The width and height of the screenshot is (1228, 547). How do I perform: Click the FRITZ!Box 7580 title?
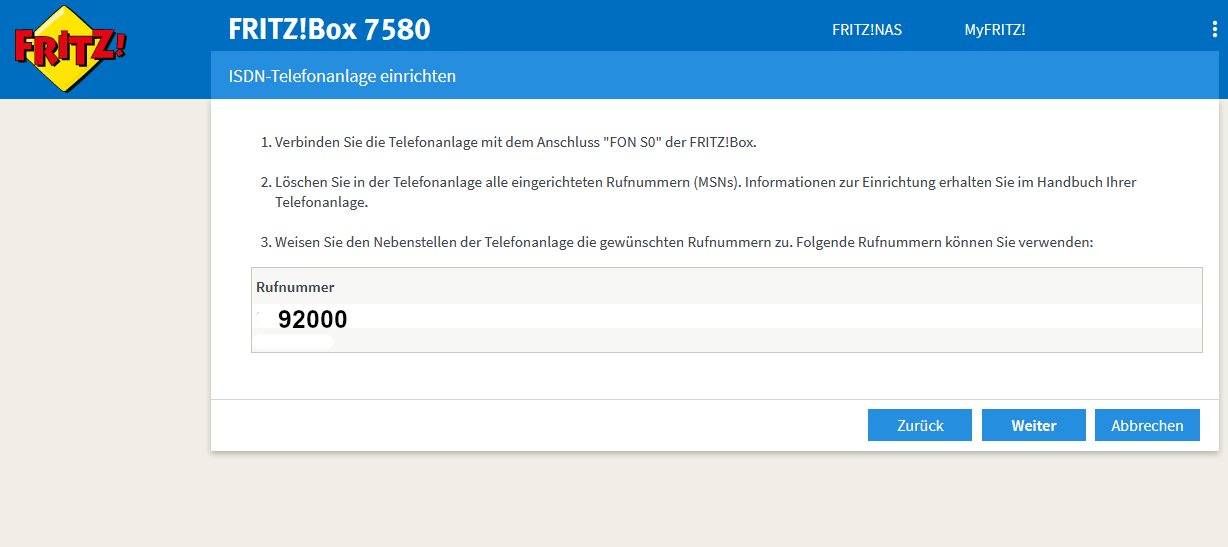click(329, 29)
